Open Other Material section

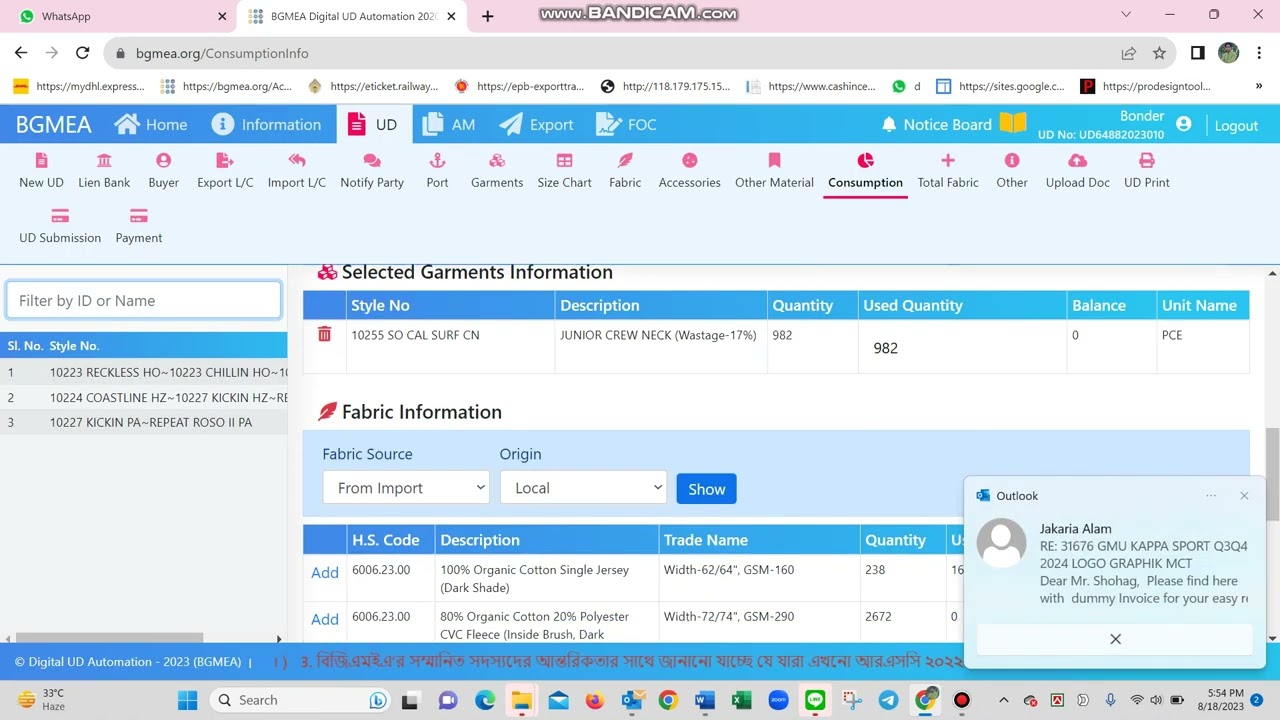coord(774,171)
